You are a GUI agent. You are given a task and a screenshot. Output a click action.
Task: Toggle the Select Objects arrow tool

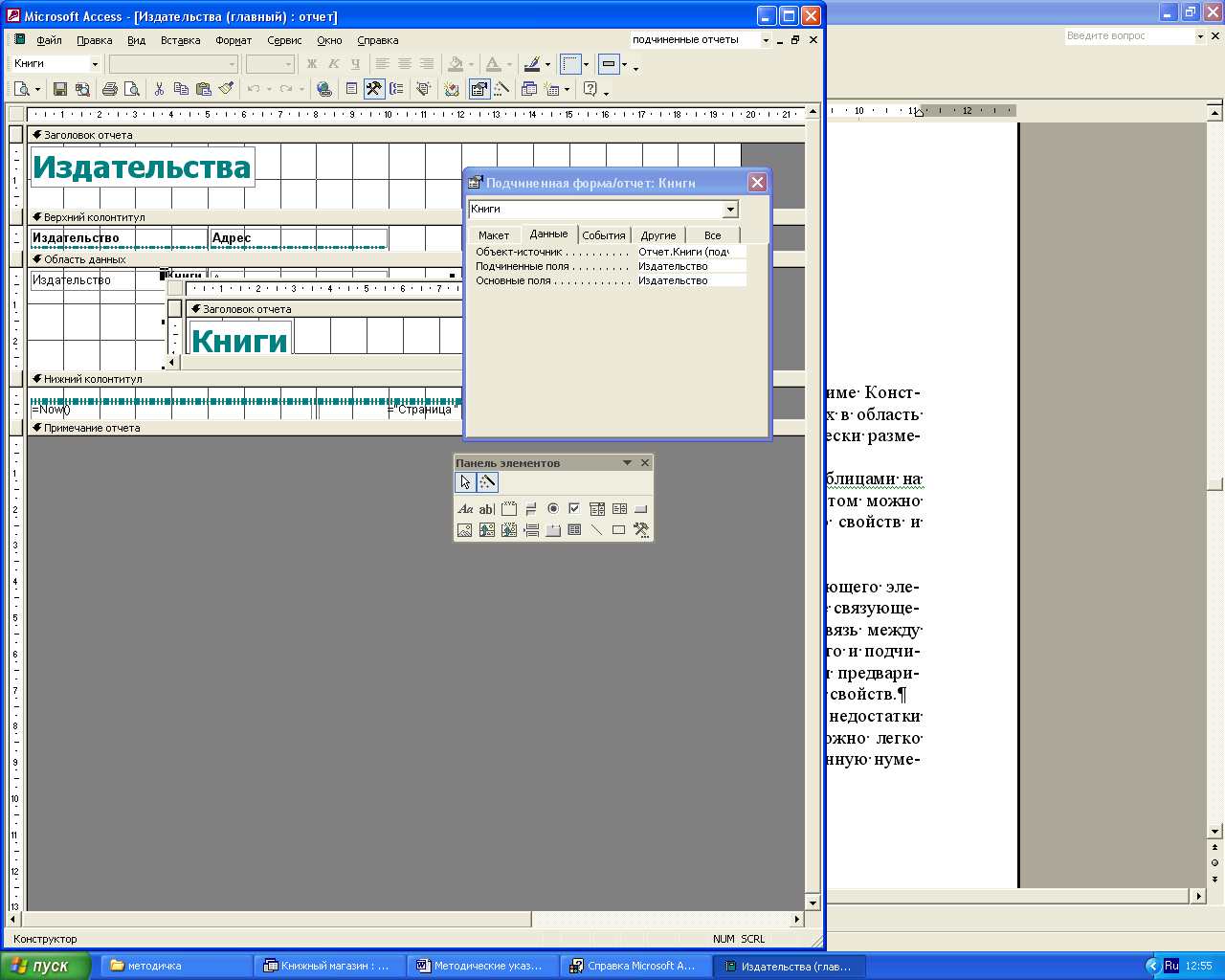click(465, 482)
